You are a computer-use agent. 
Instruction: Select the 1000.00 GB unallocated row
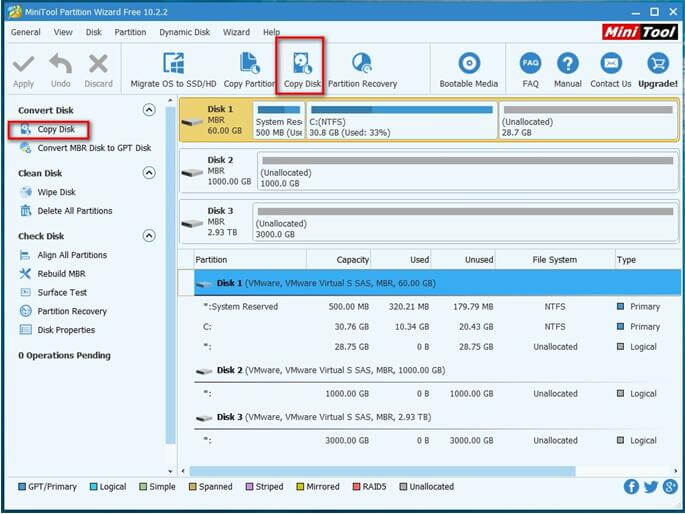click(x=437, y=393)
